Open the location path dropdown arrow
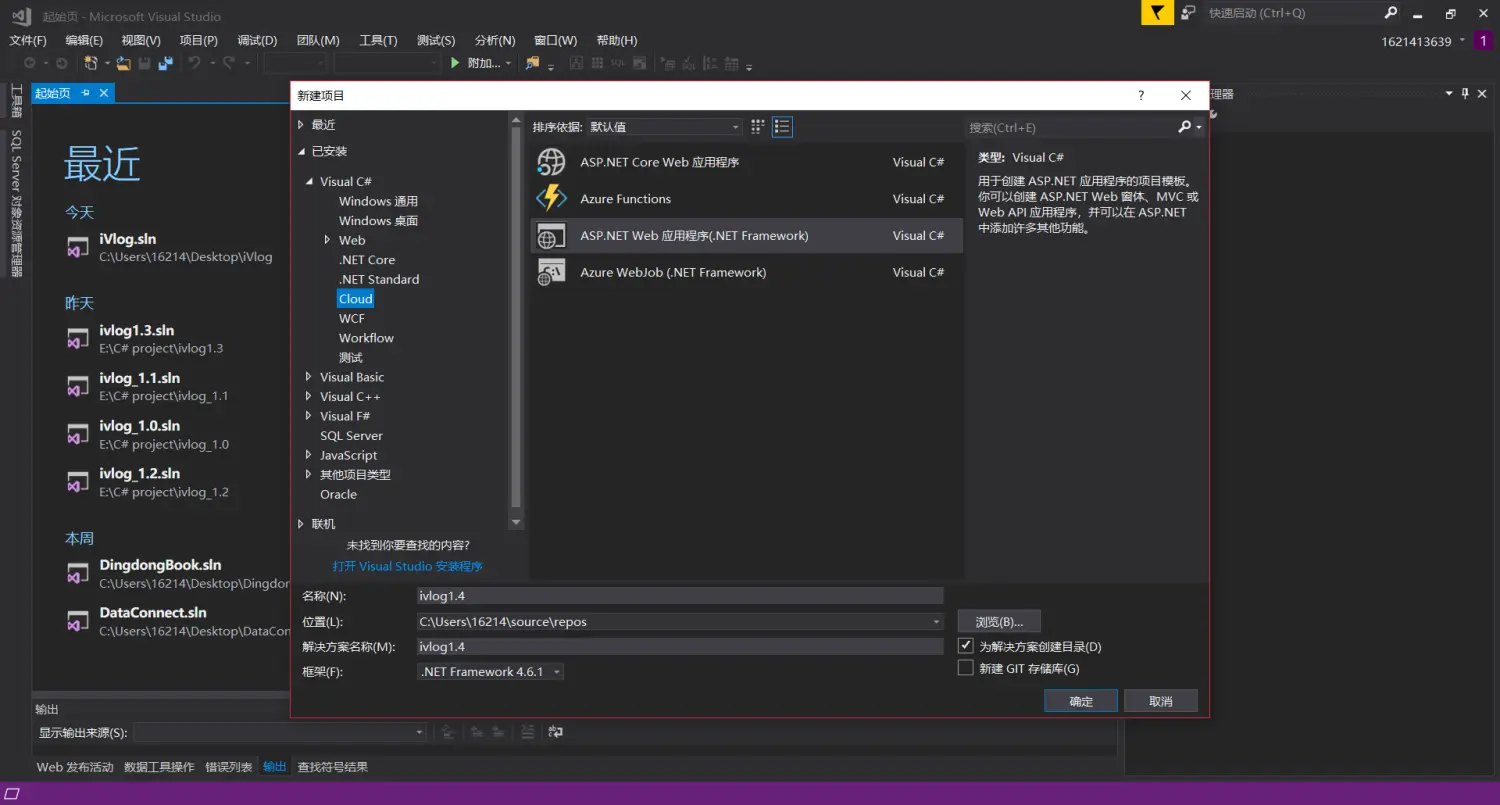Image resolution: width=1500 pixels, height=805 pixels. pos(936,622)
